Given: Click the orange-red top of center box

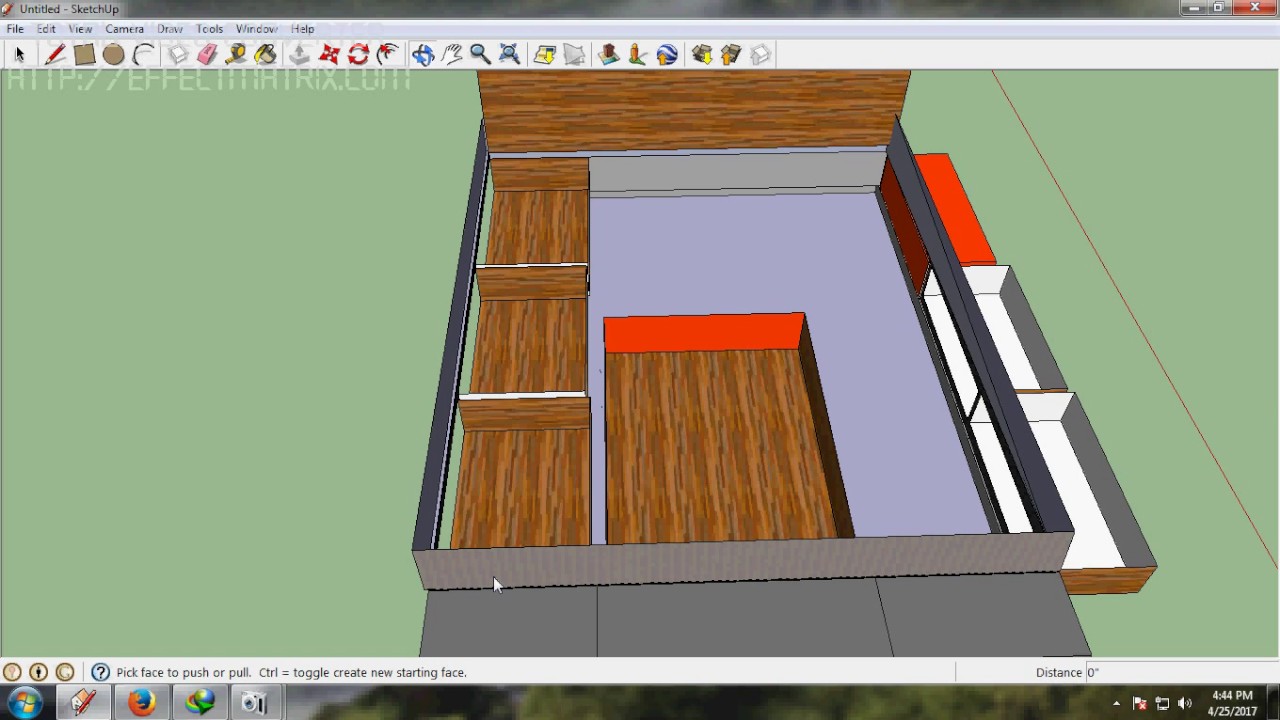Looking at the screenshot, I should [704, 333].
